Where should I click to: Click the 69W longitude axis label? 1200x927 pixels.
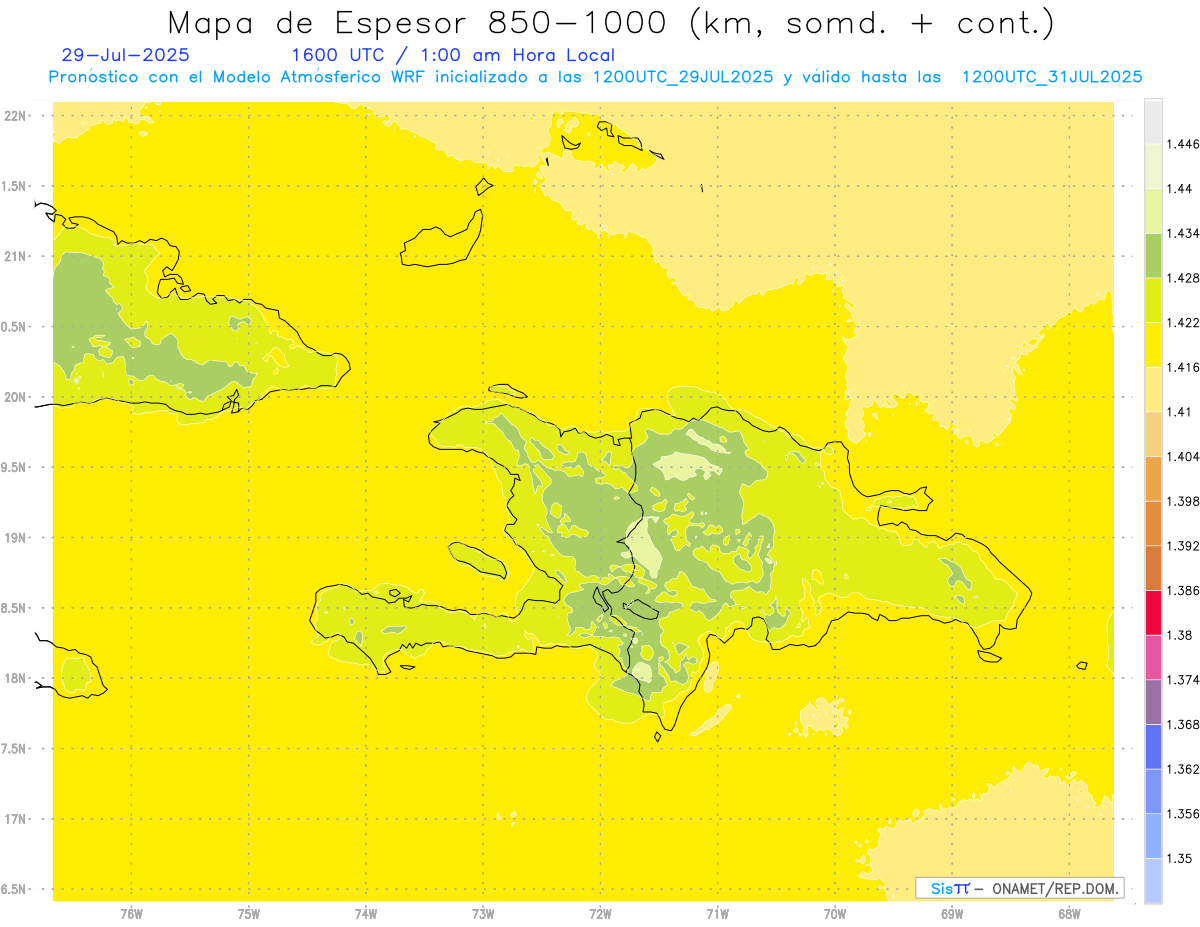[x=952, y=913]
